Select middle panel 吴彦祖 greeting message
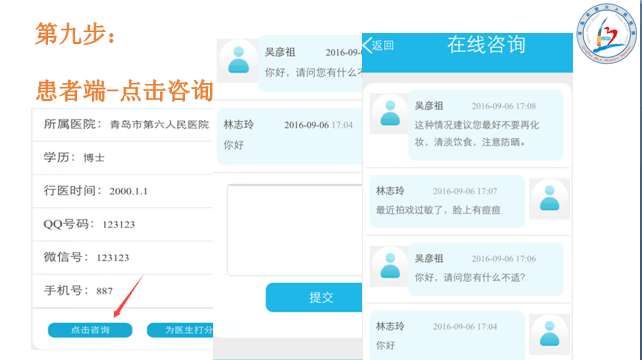The width and height of the screenshot is (642, 360). (x=310, y=63)
